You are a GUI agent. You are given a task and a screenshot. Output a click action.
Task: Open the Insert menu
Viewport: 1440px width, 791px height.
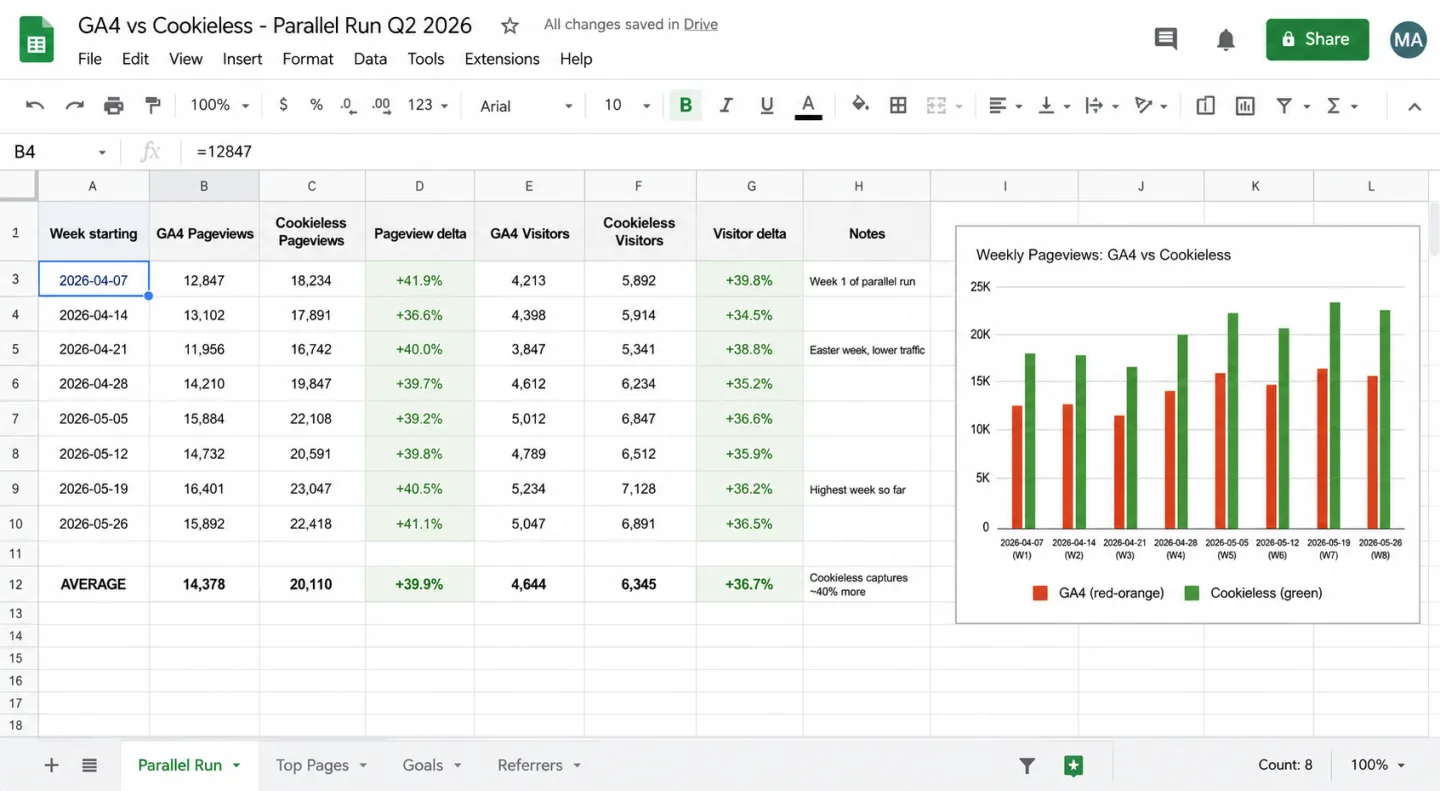(x=242, y=59)
